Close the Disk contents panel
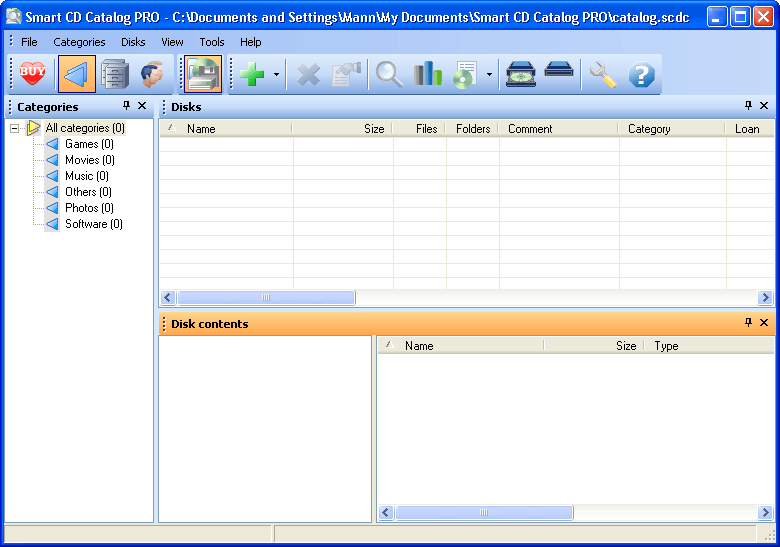This screenshot has height=547, width=780. coord(764,322)
